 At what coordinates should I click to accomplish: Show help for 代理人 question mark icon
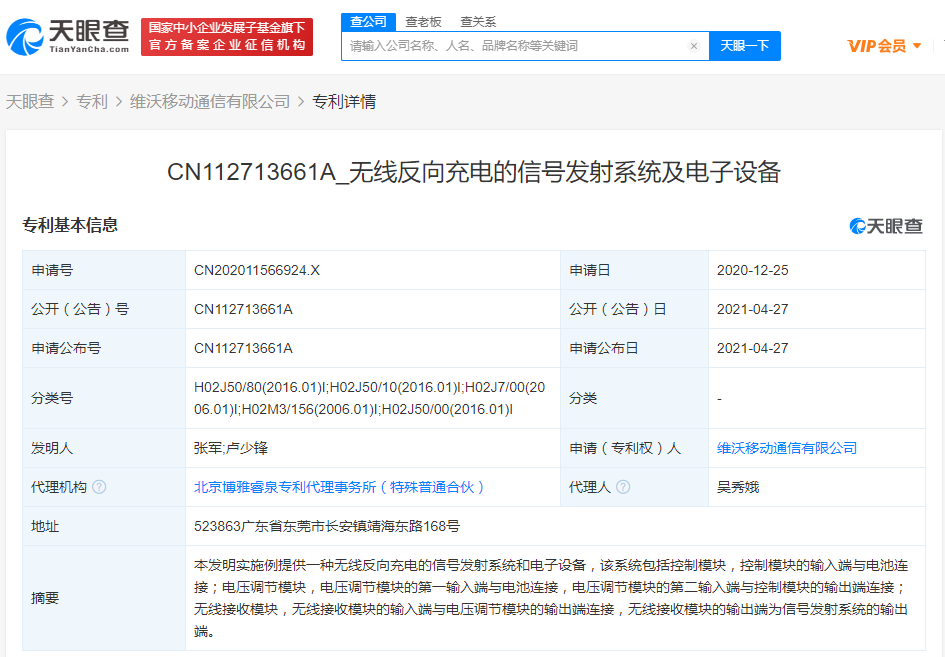pyautogui.click(x=624, y=487)
